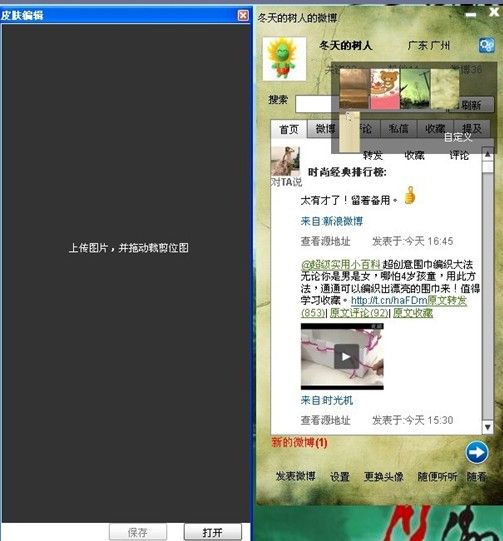The image size is (503, 541).
Task: Select the bear cartoon skin
Action: 385,88
